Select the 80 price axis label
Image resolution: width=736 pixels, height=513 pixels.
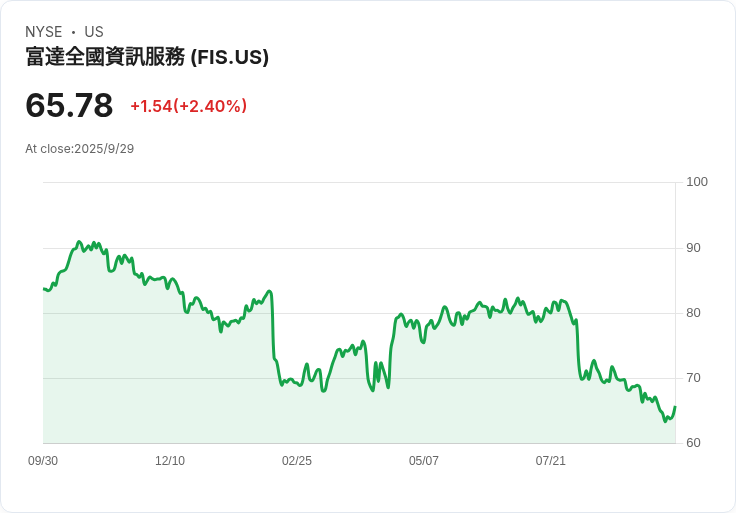[693, 313]
